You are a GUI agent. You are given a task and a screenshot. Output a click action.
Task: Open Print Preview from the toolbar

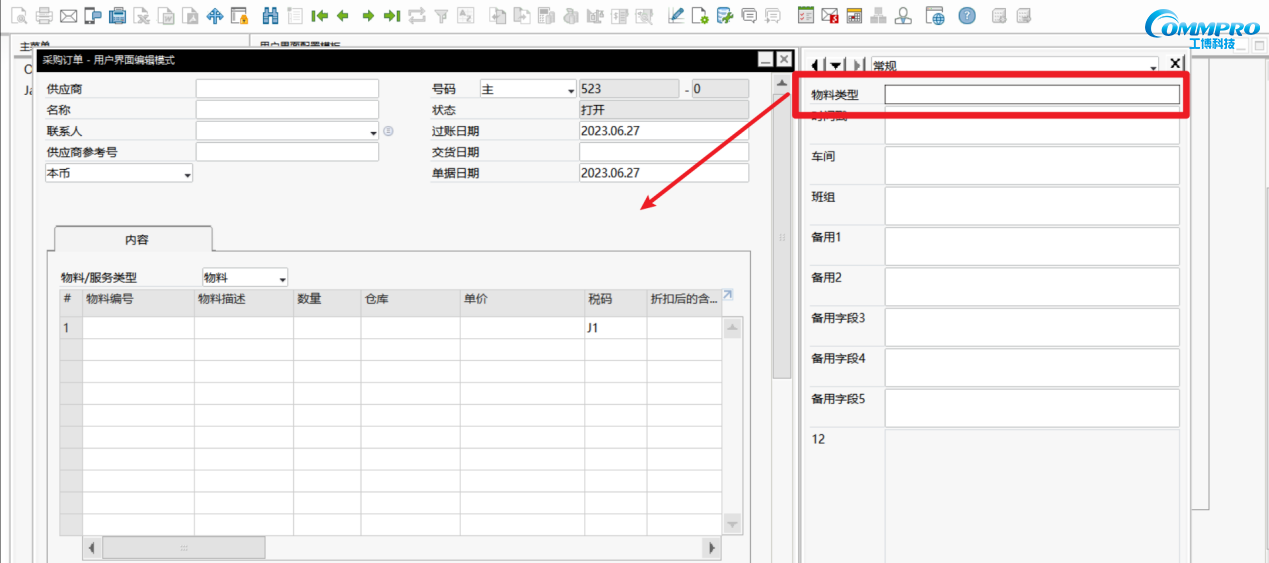[19, 16]
